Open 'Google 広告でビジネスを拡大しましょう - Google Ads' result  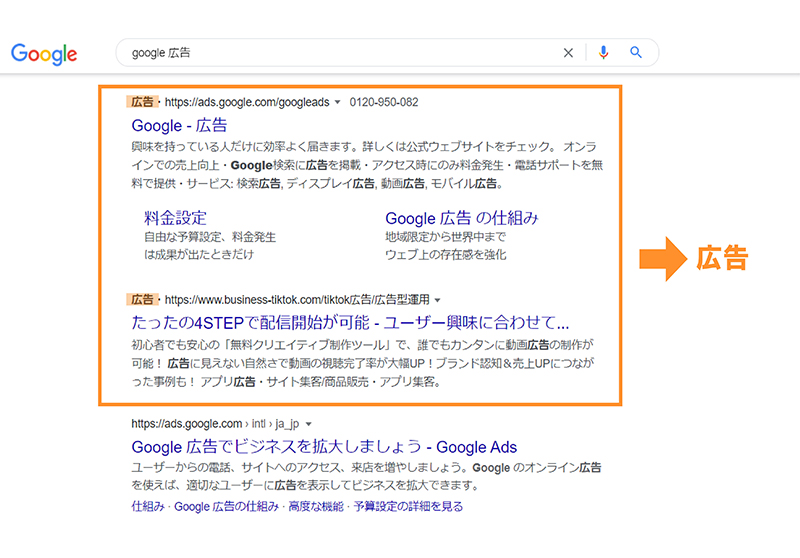(324, 447)
